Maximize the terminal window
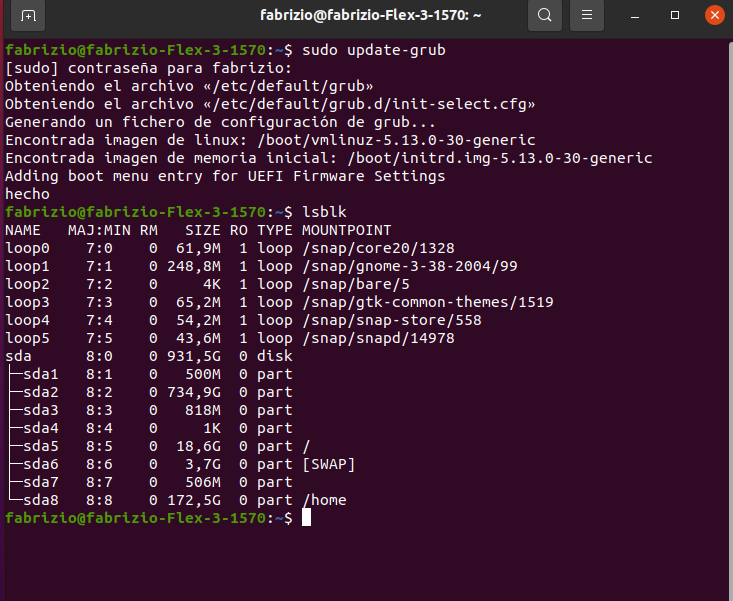 click(x=675, y=16)
